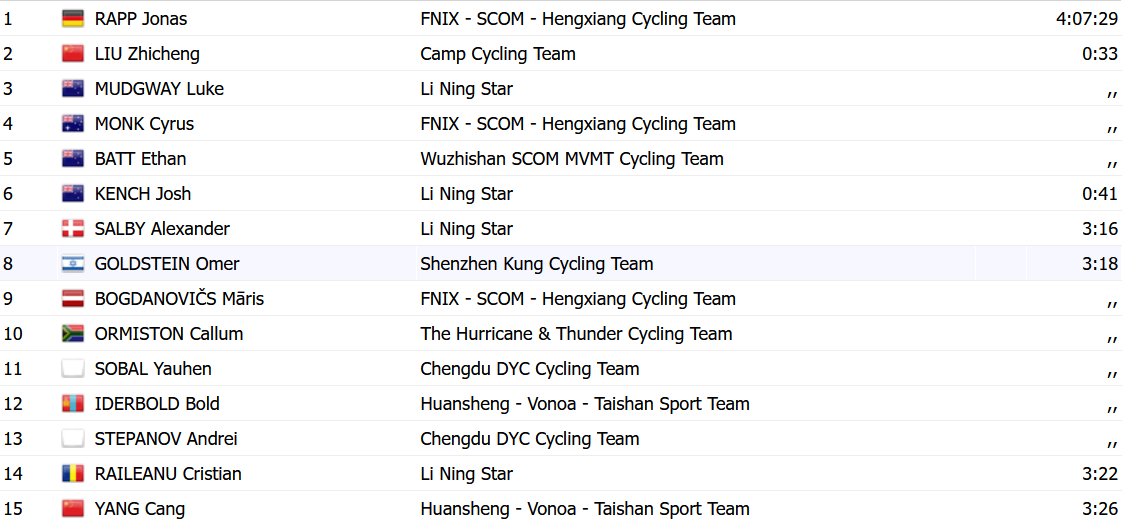The width and height of the screenshot is (1129, 524).
Task: Click the Latvian flag beside BOGDANOVIČS Māris
Action: (73, 299)
